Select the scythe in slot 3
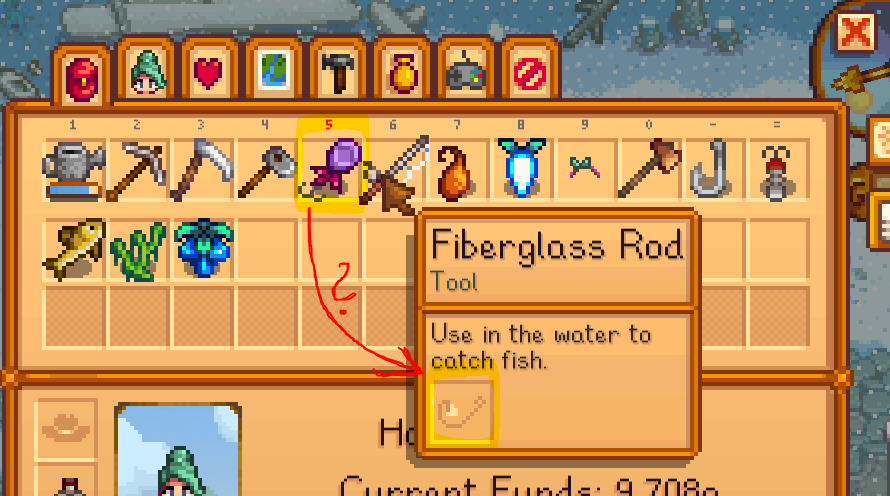 point(202,170)
